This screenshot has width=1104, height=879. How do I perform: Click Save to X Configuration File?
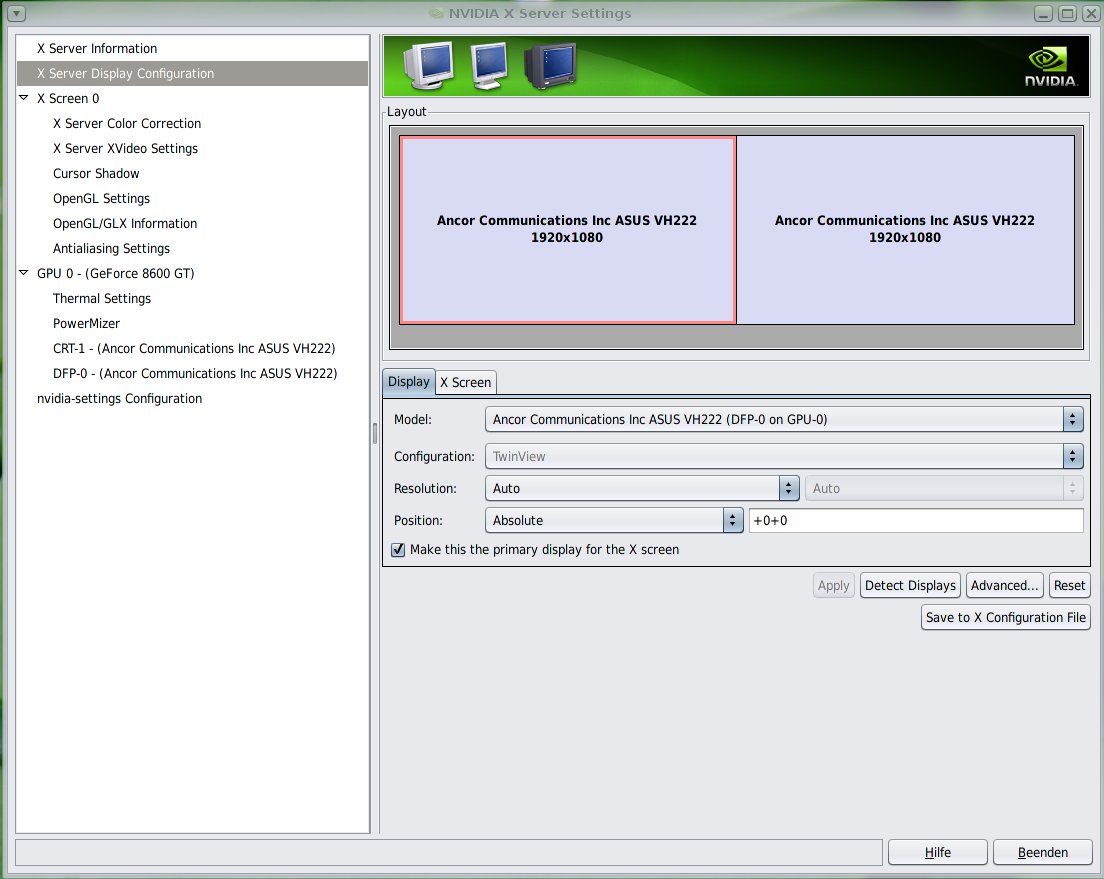coord(1005,617)
